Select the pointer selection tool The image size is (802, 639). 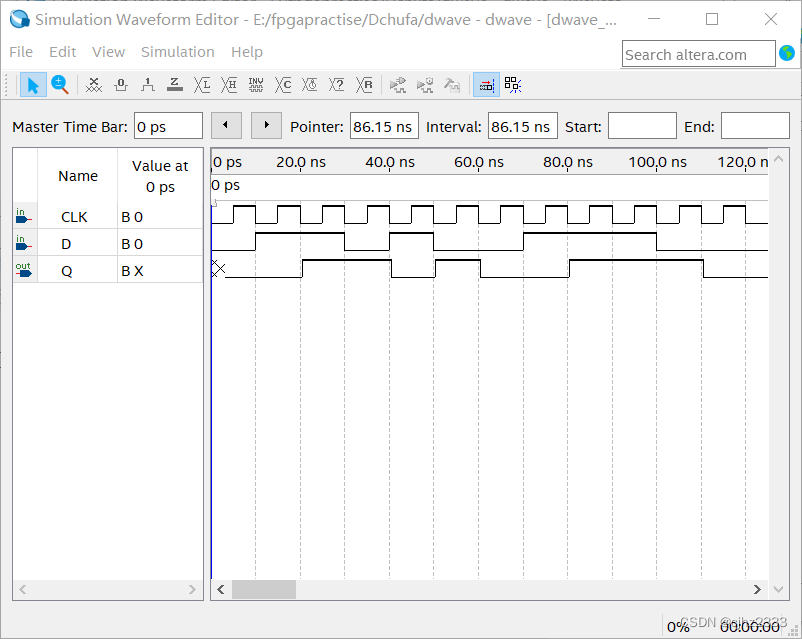click(x=33, y=85)
